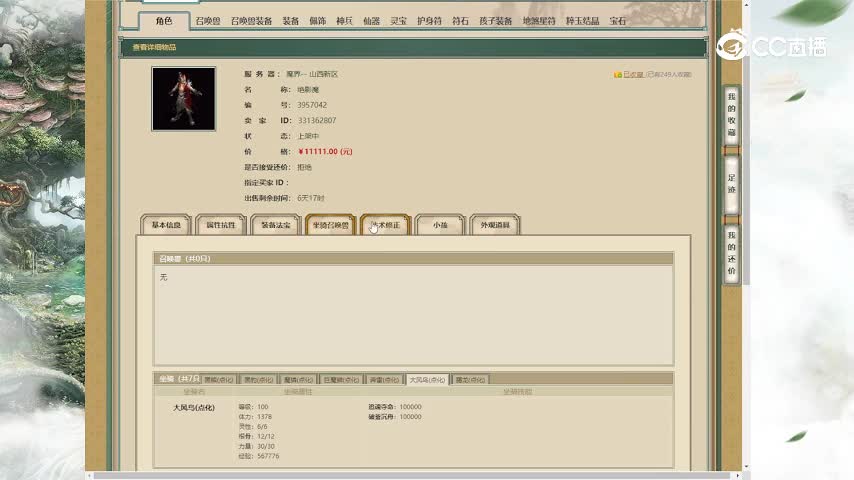Click the seller ID 331362807

tap(316, 120)
